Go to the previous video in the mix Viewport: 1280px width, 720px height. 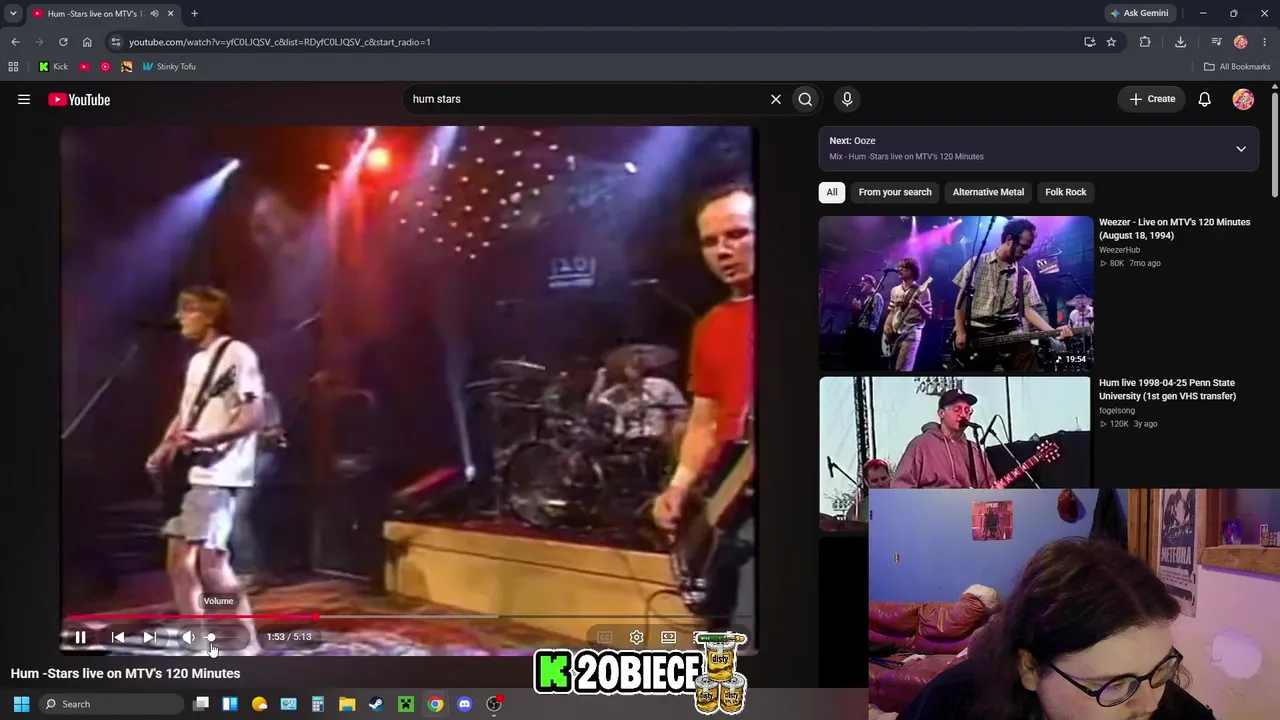tap(118, 637)
